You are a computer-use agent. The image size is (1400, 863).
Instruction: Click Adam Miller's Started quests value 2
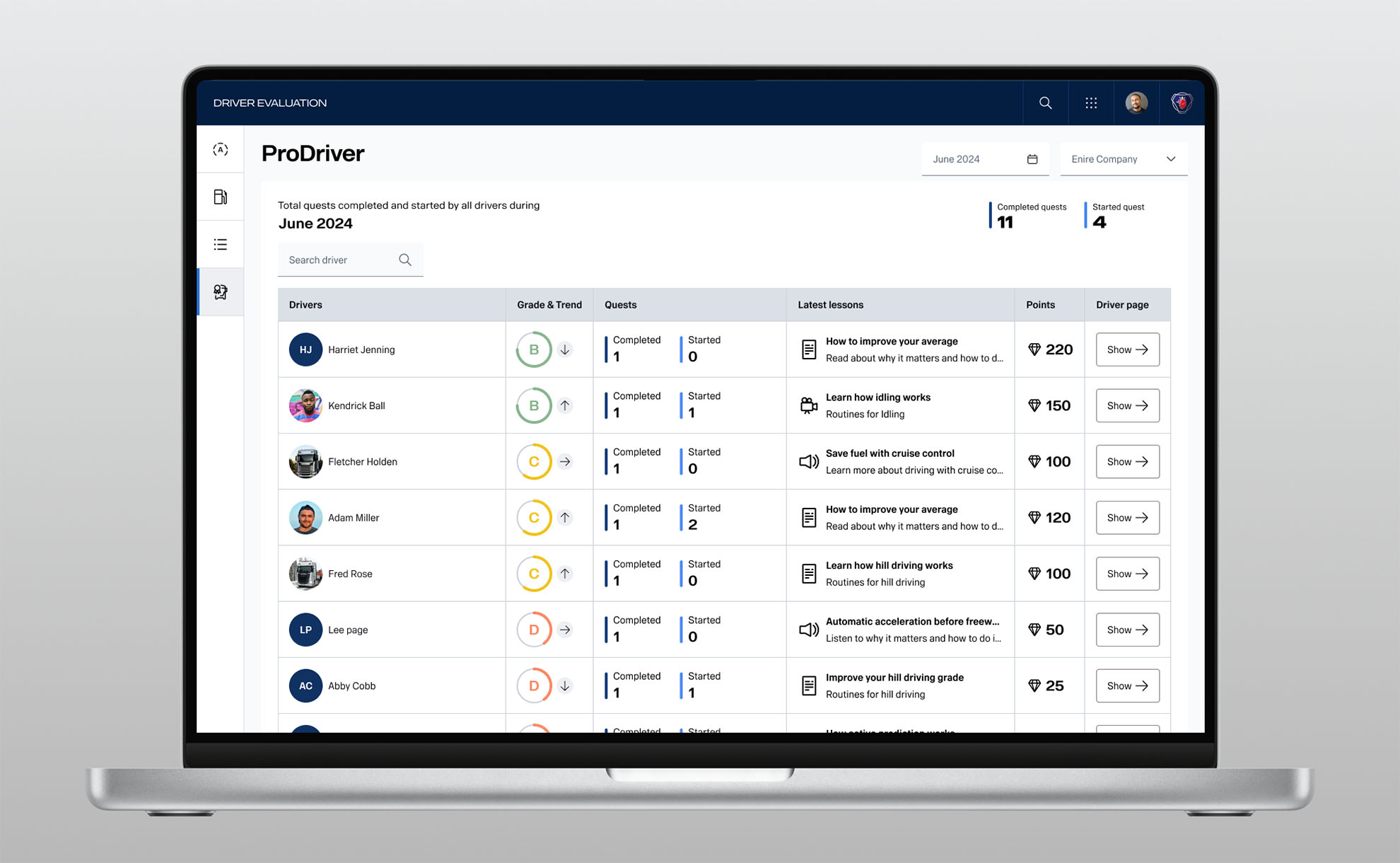pos(693,525)
